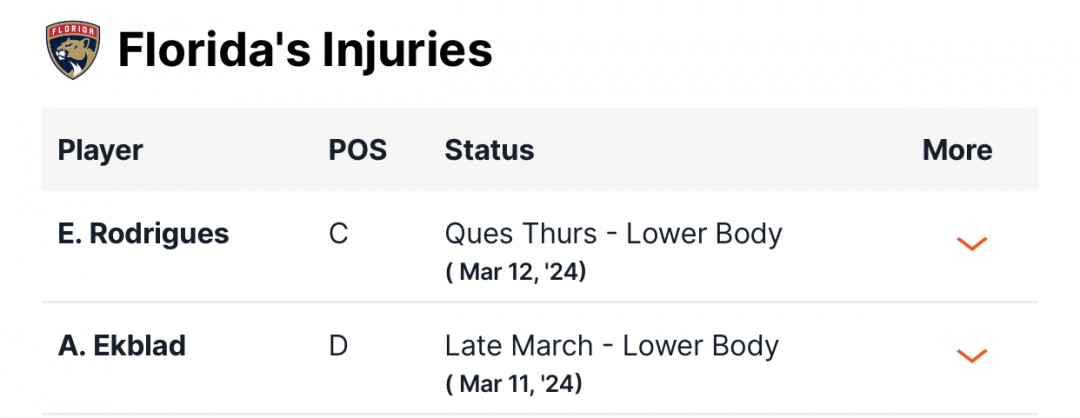Click Rodrigues position letter C
This screenshot has width=1080, height=418.
point(338,235)
